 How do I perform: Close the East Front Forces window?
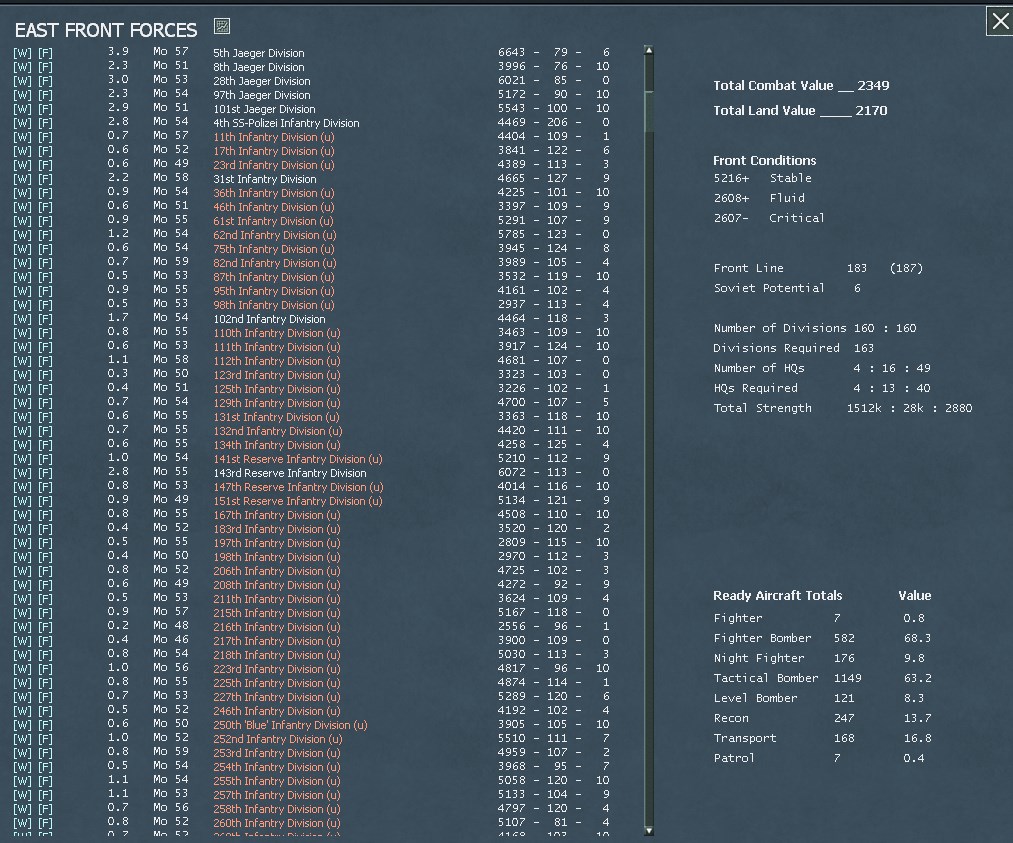coord(999,21)
